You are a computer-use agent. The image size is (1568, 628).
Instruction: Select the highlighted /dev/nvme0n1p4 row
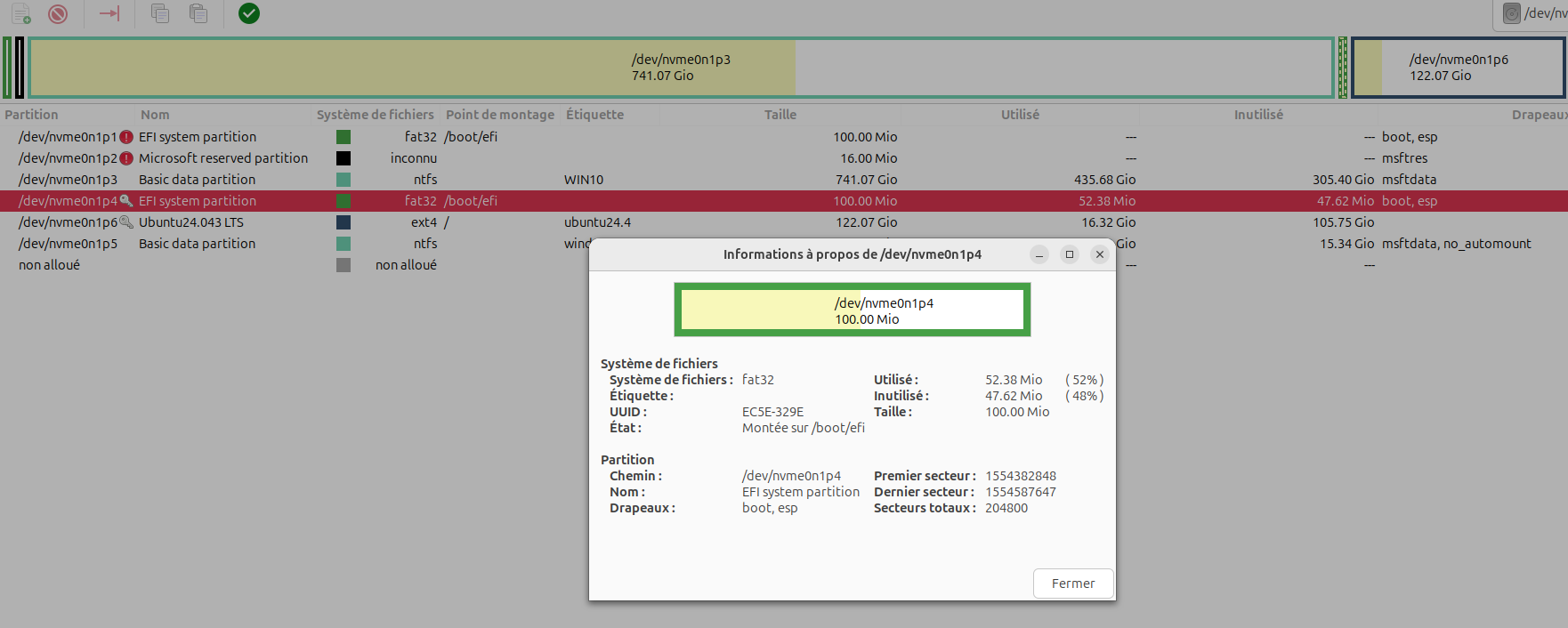pyautogui.click(x=784, y=201)
